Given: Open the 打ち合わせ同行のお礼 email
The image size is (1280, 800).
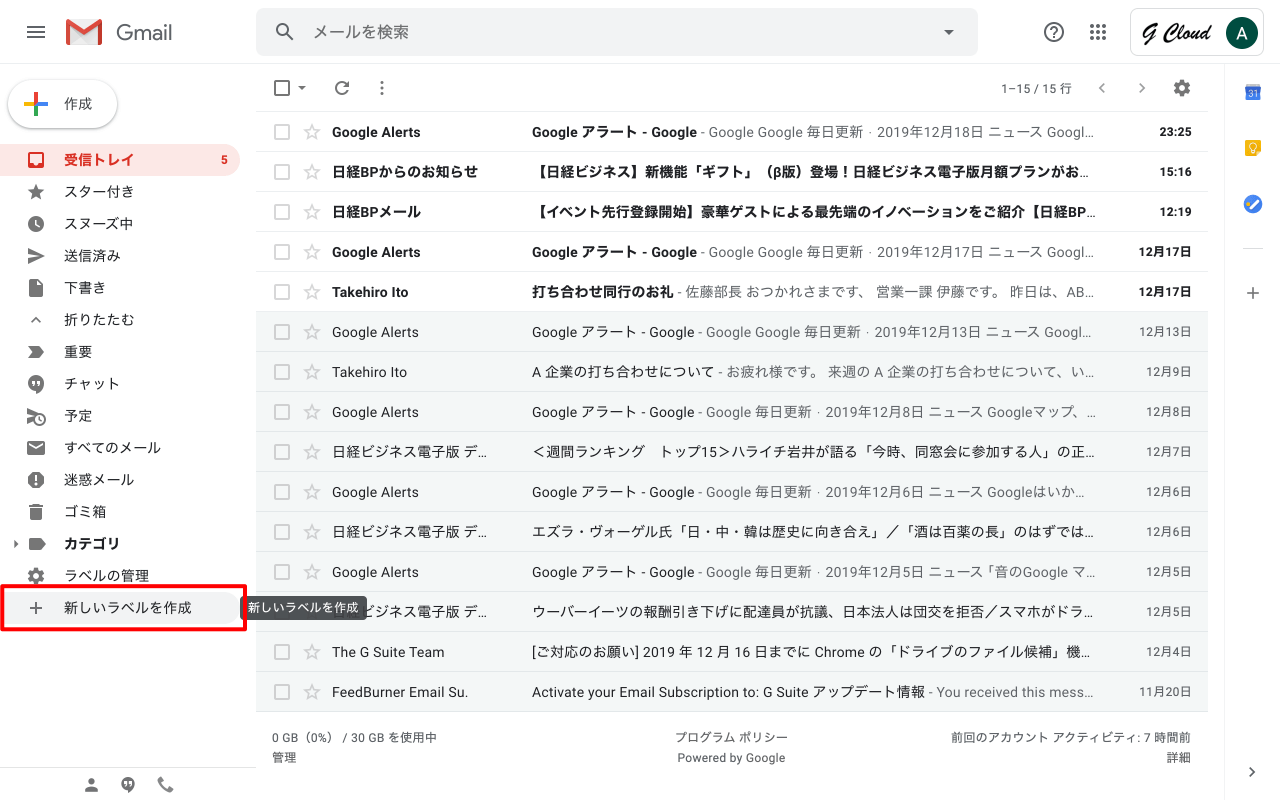Looking at the screenshot, I should pos(732,292).
